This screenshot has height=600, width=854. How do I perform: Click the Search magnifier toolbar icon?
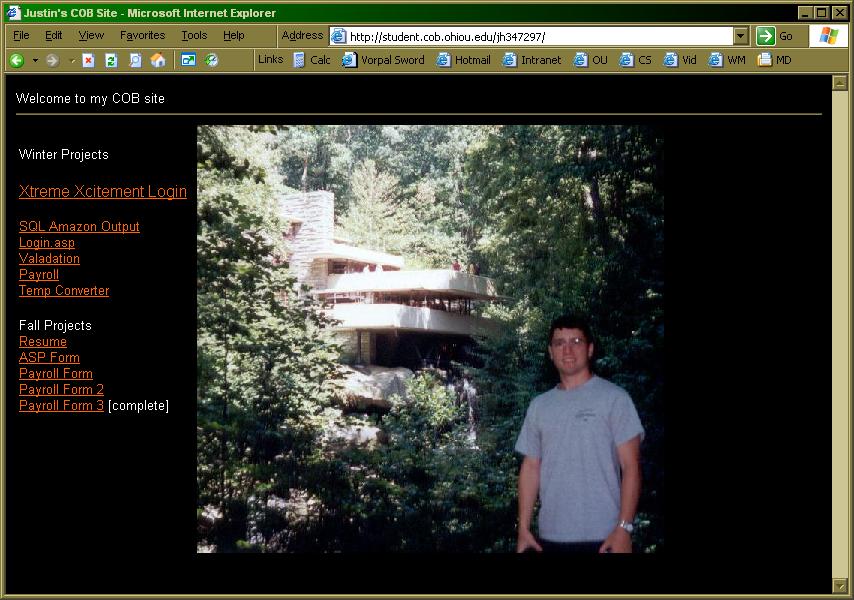click(x=135, y=60)
